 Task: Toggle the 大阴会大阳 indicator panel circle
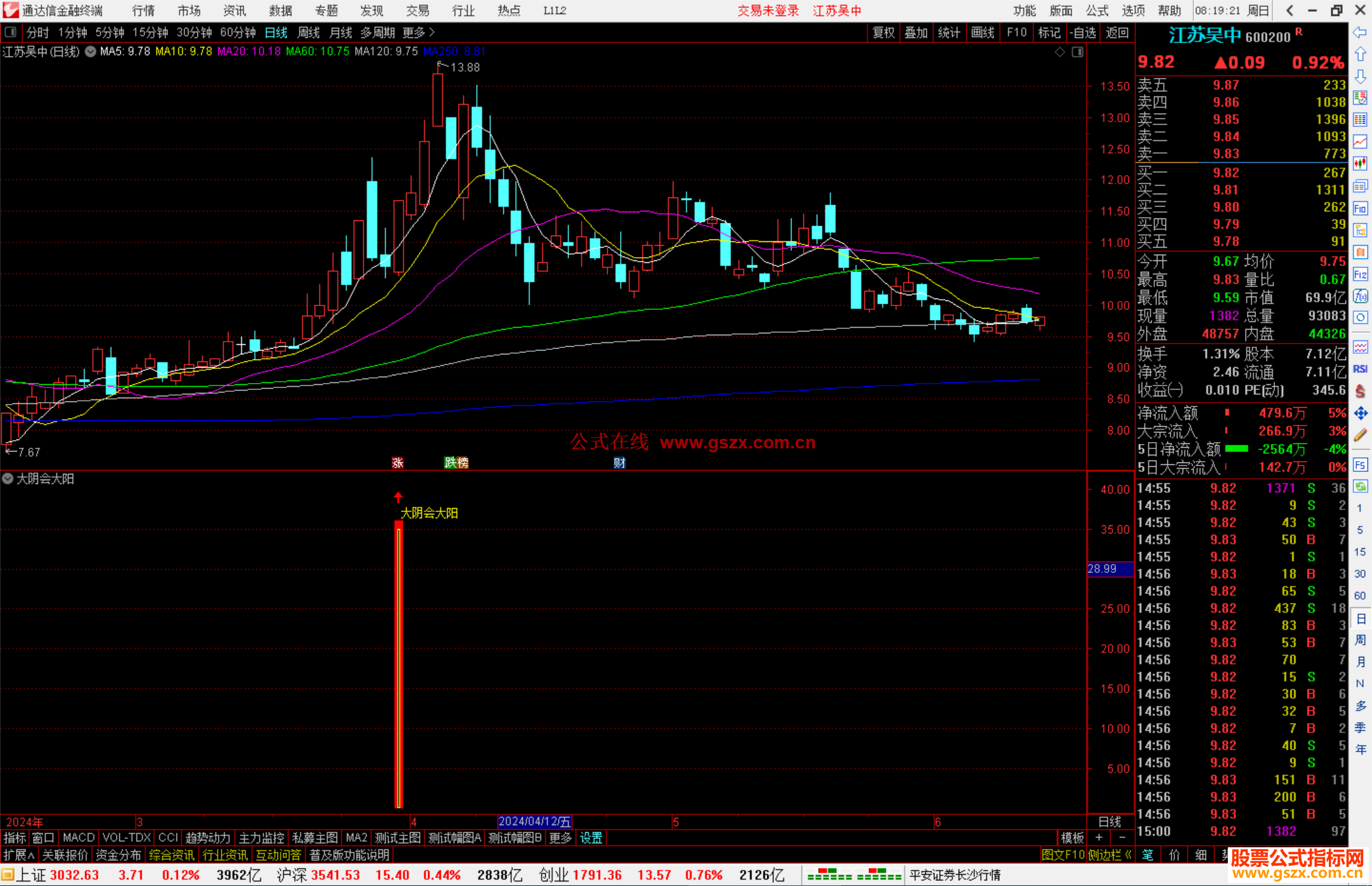click(x=8, y=479)
